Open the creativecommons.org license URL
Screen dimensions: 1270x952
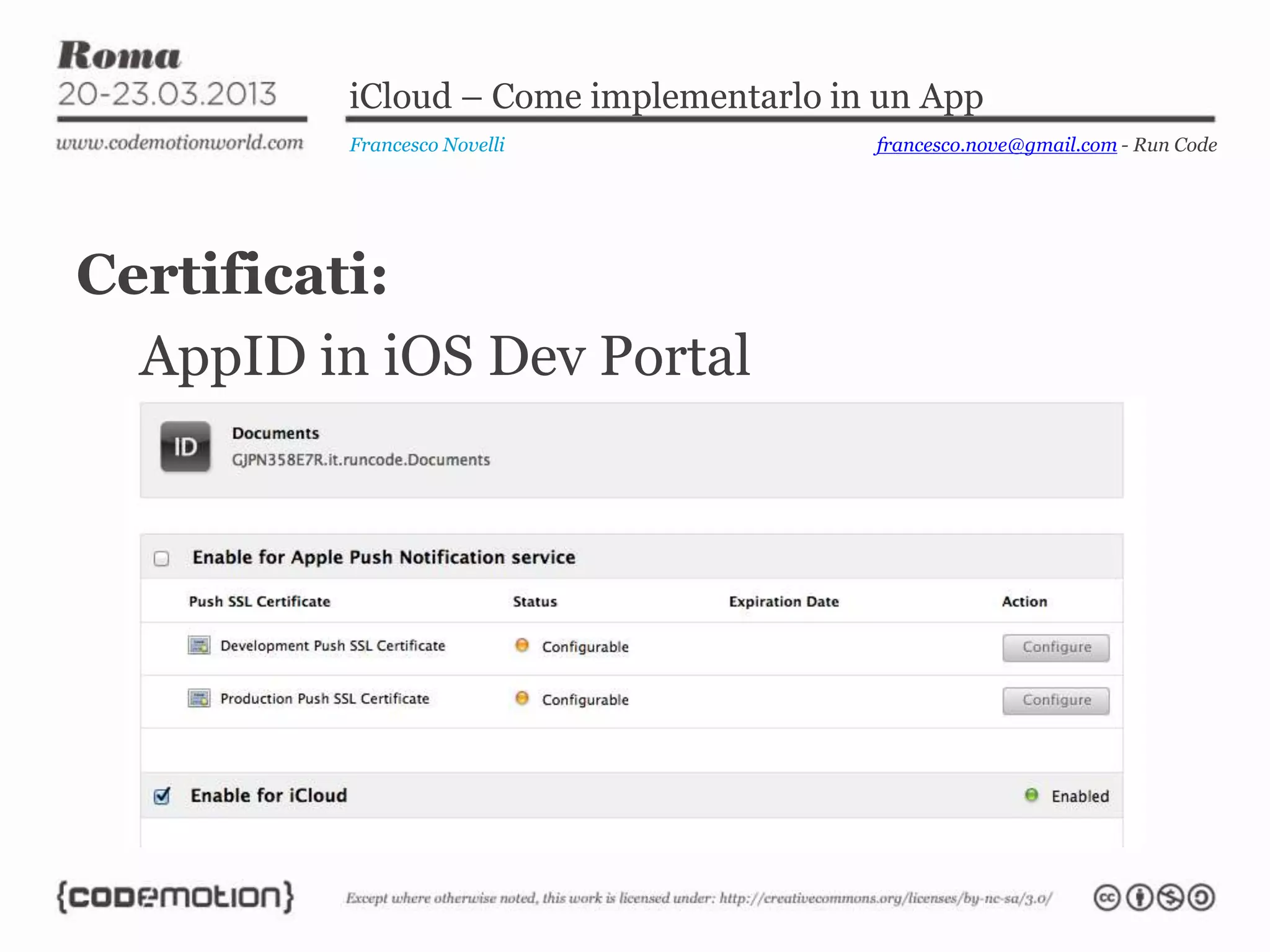coord(886,897)
